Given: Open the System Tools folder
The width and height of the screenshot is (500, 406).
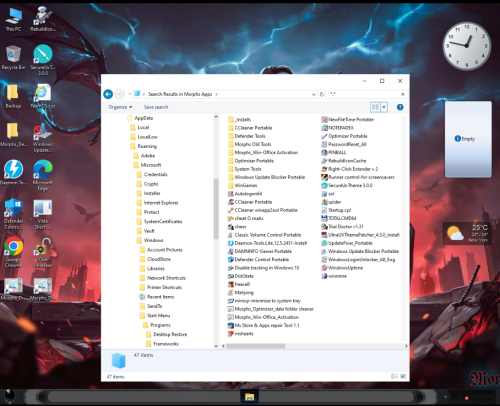Looking at the screenshot, I should [244, 169].
